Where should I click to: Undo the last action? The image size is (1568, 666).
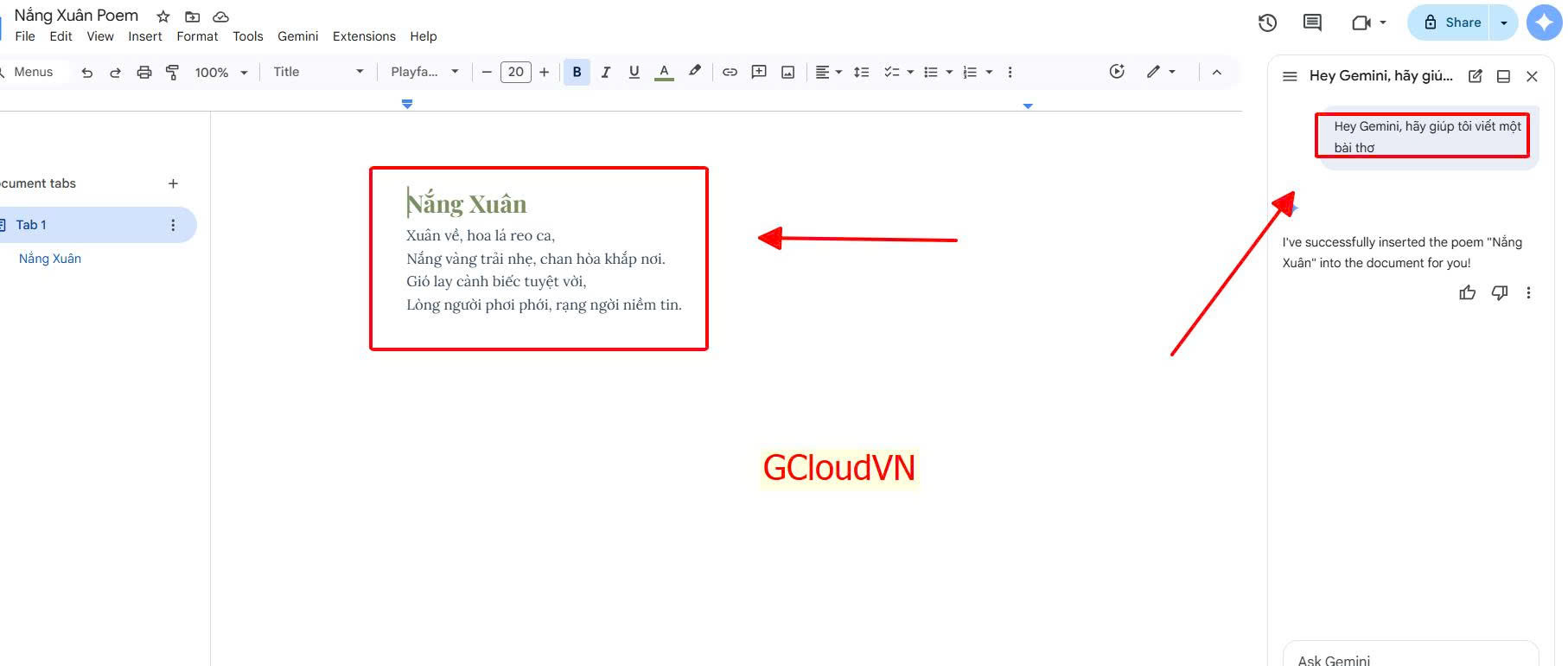[87, 73]
